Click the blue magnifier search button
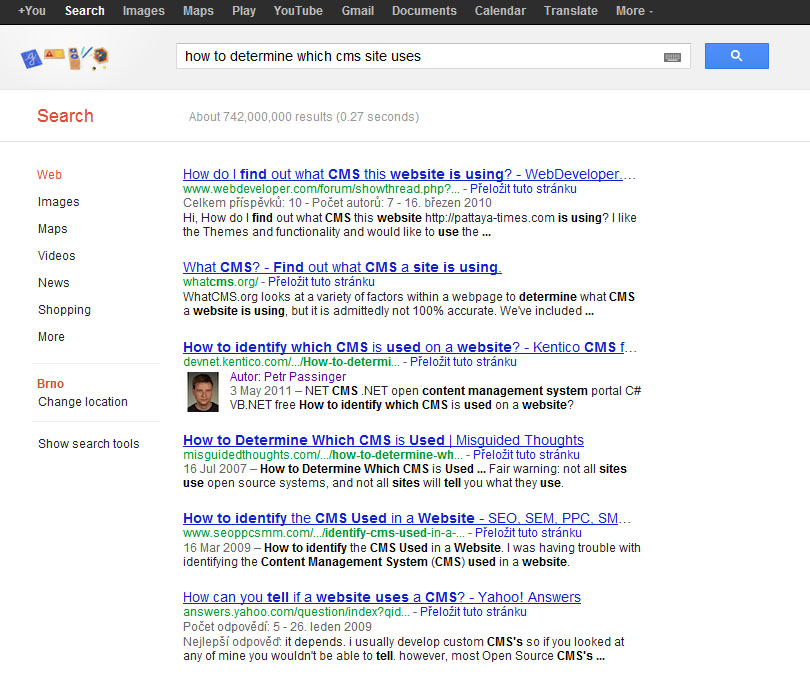810x676 pixels. tap(737, 56)
